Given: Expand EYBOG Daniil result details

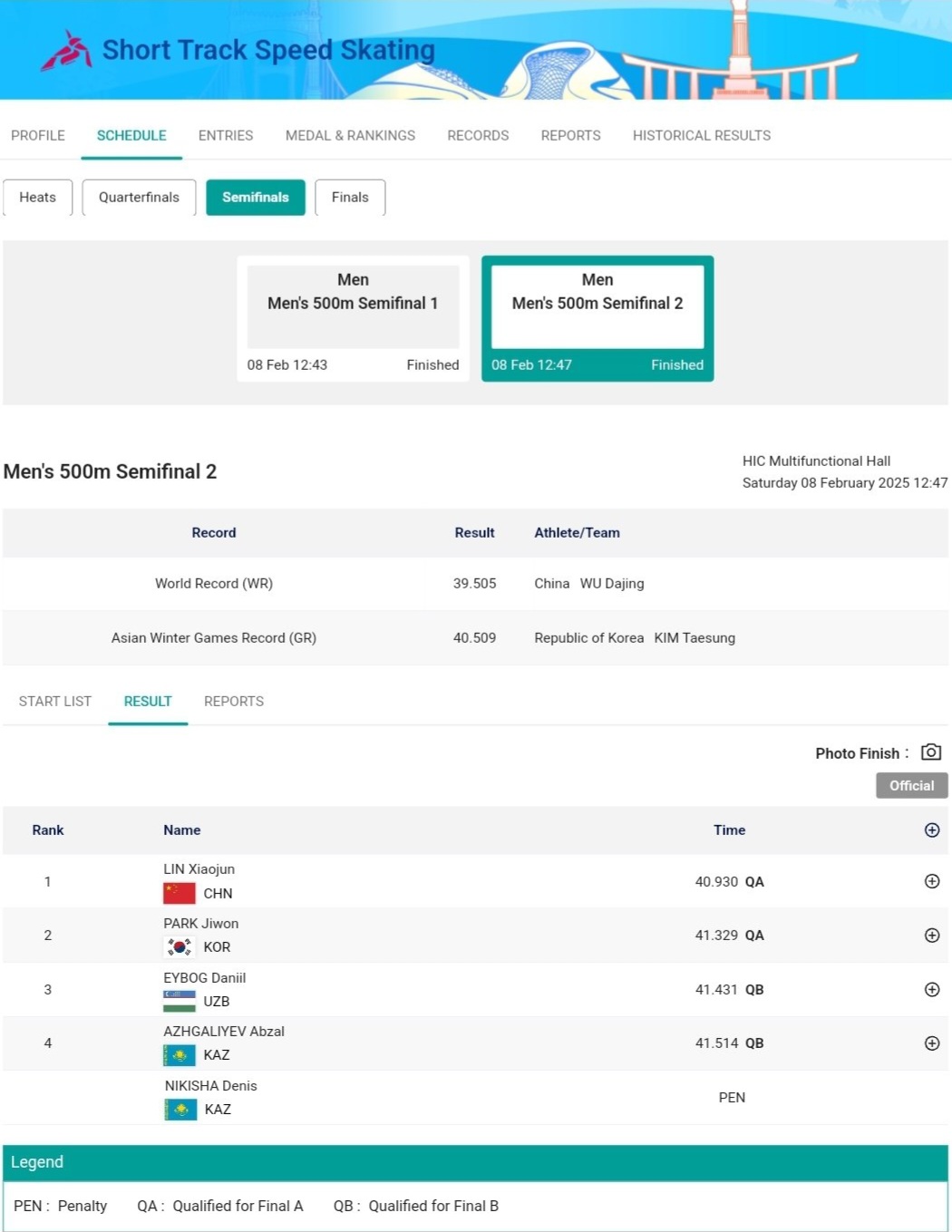Looking at the screenshot, I should pos(931,989).
